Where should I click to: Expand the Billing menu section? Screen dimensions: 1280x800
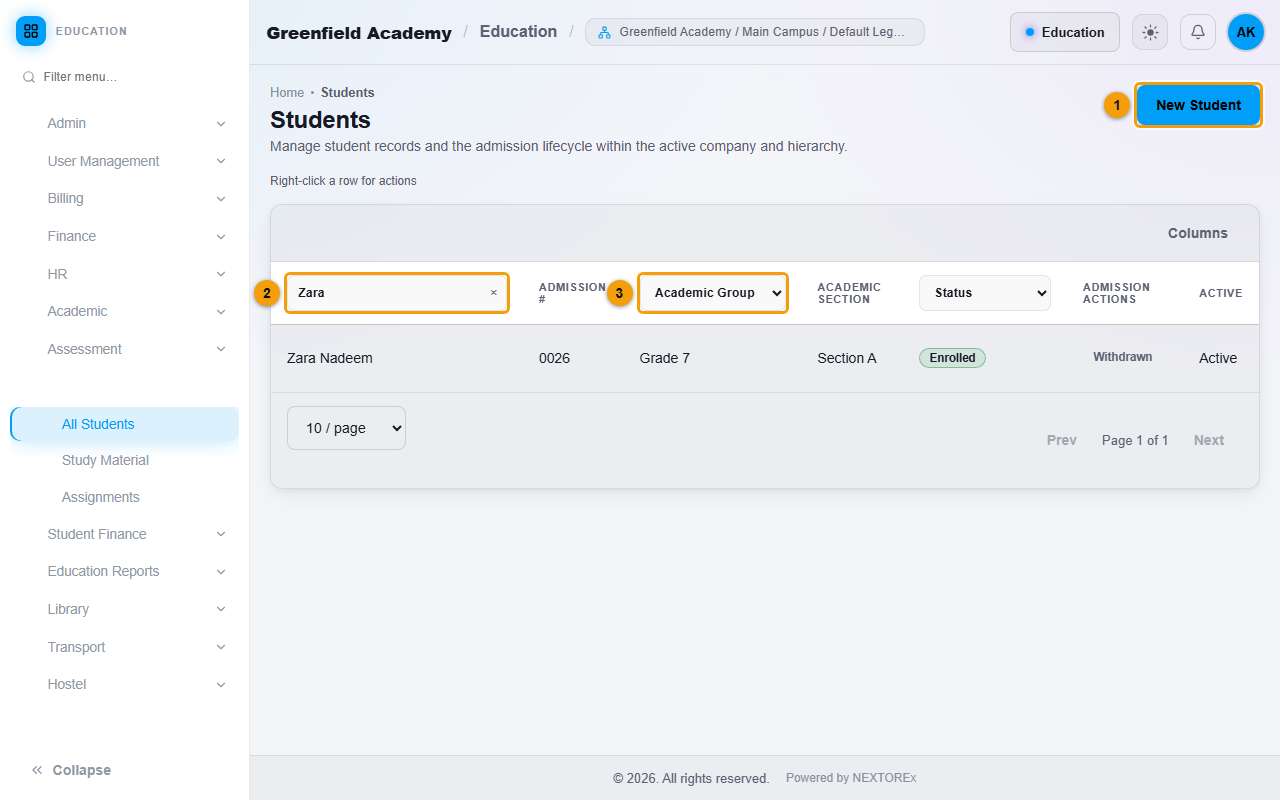click(137, 199)
